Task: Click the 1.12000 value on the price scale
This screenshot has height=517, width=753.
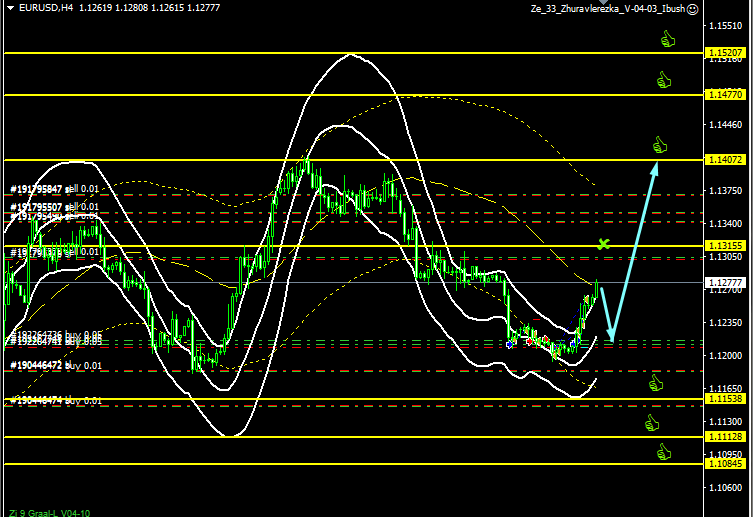Action: pos(725,355)
